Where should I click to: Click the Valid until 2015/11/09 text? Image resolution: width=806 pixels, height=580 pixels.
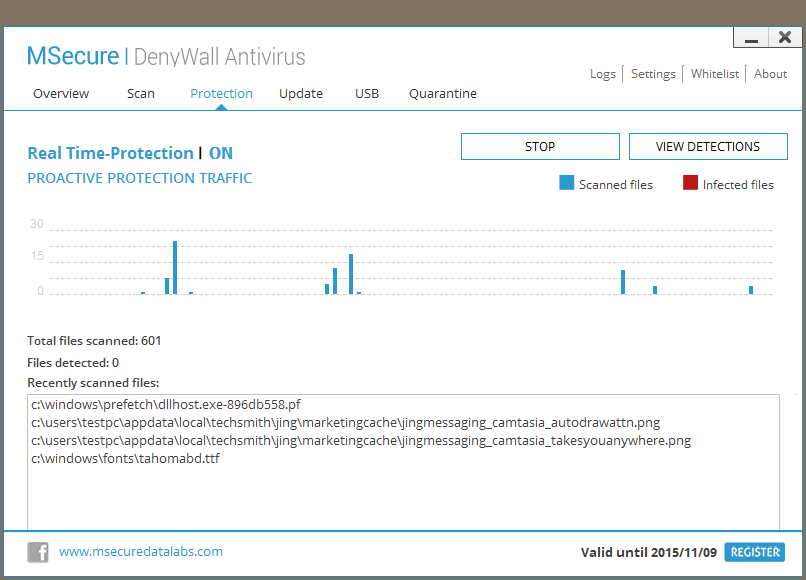pyautogui.click(x=649, y=553)
